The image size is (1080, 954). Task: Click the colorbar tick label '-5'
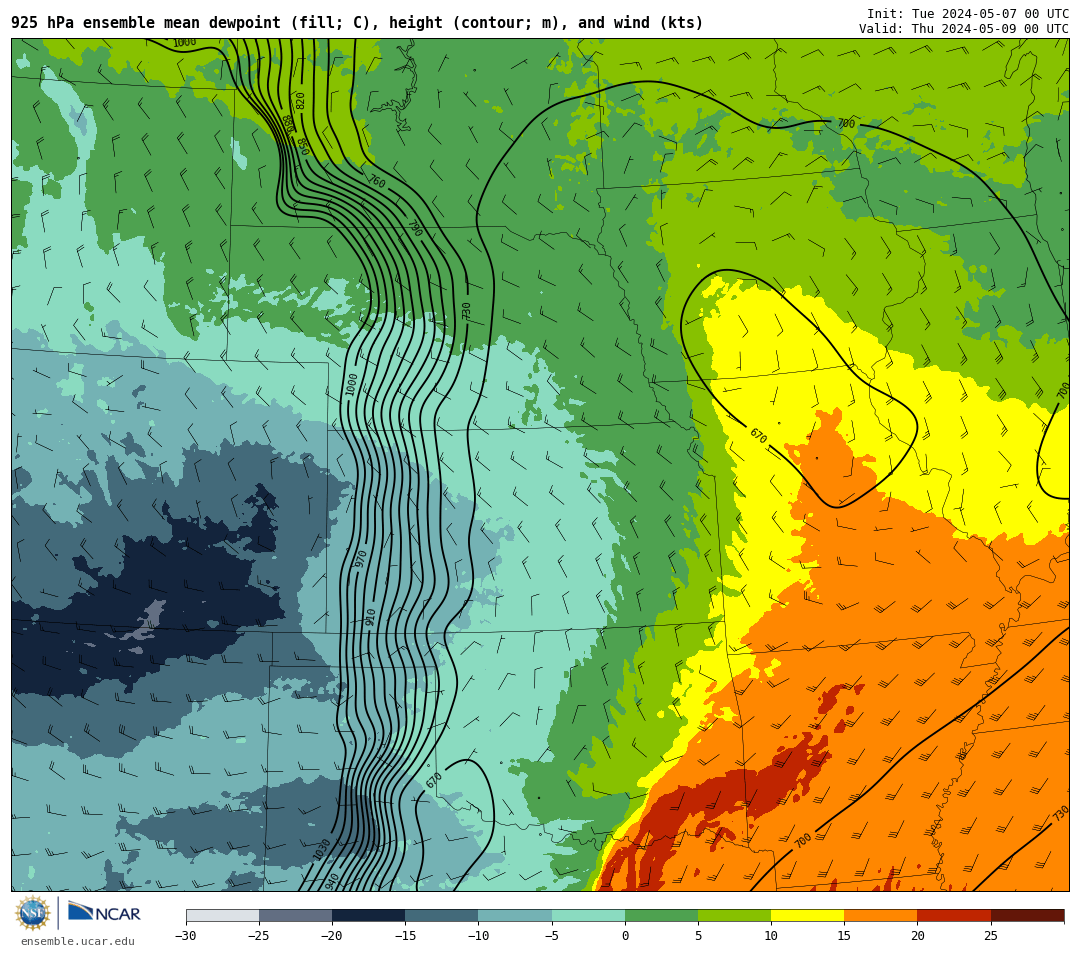pyautogui.click(x=552, y=935)
